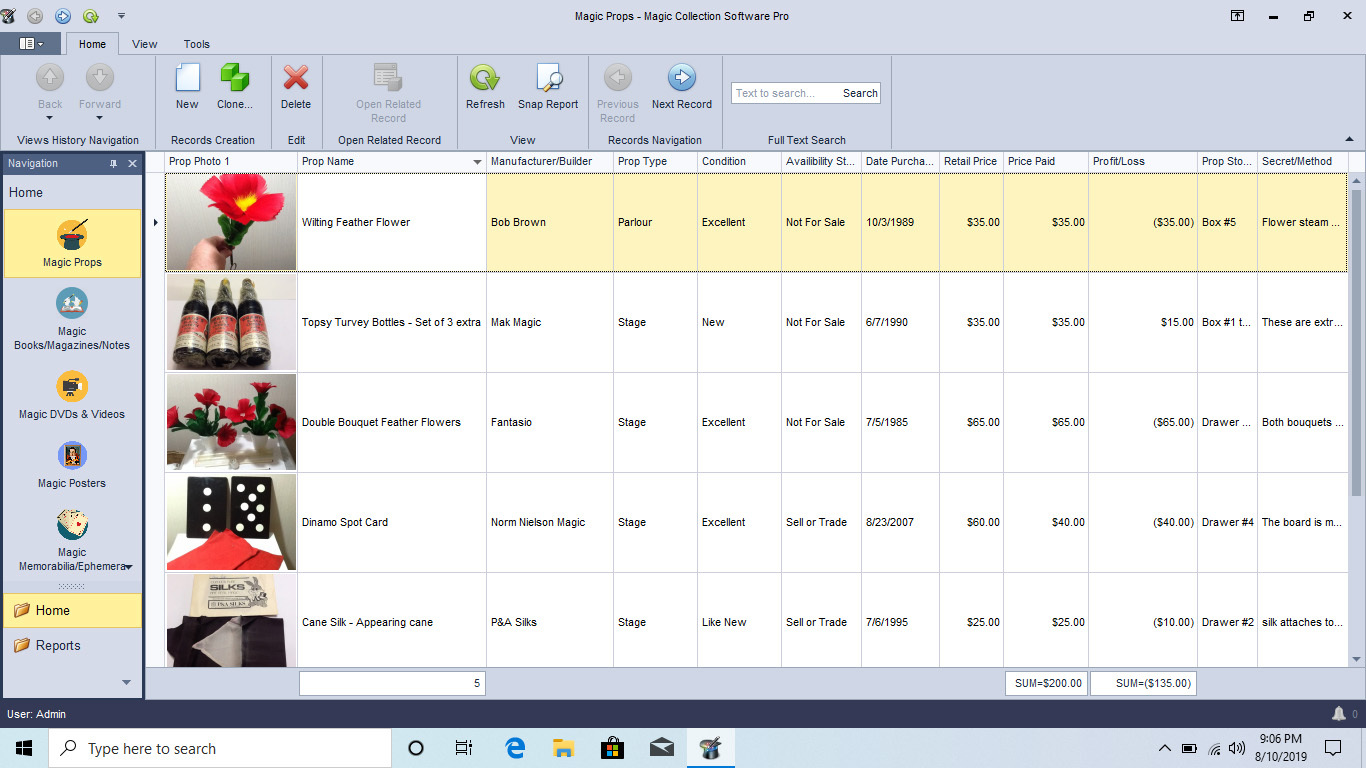Click the Search button
The image size is (1366, 768).
[860, 93]
